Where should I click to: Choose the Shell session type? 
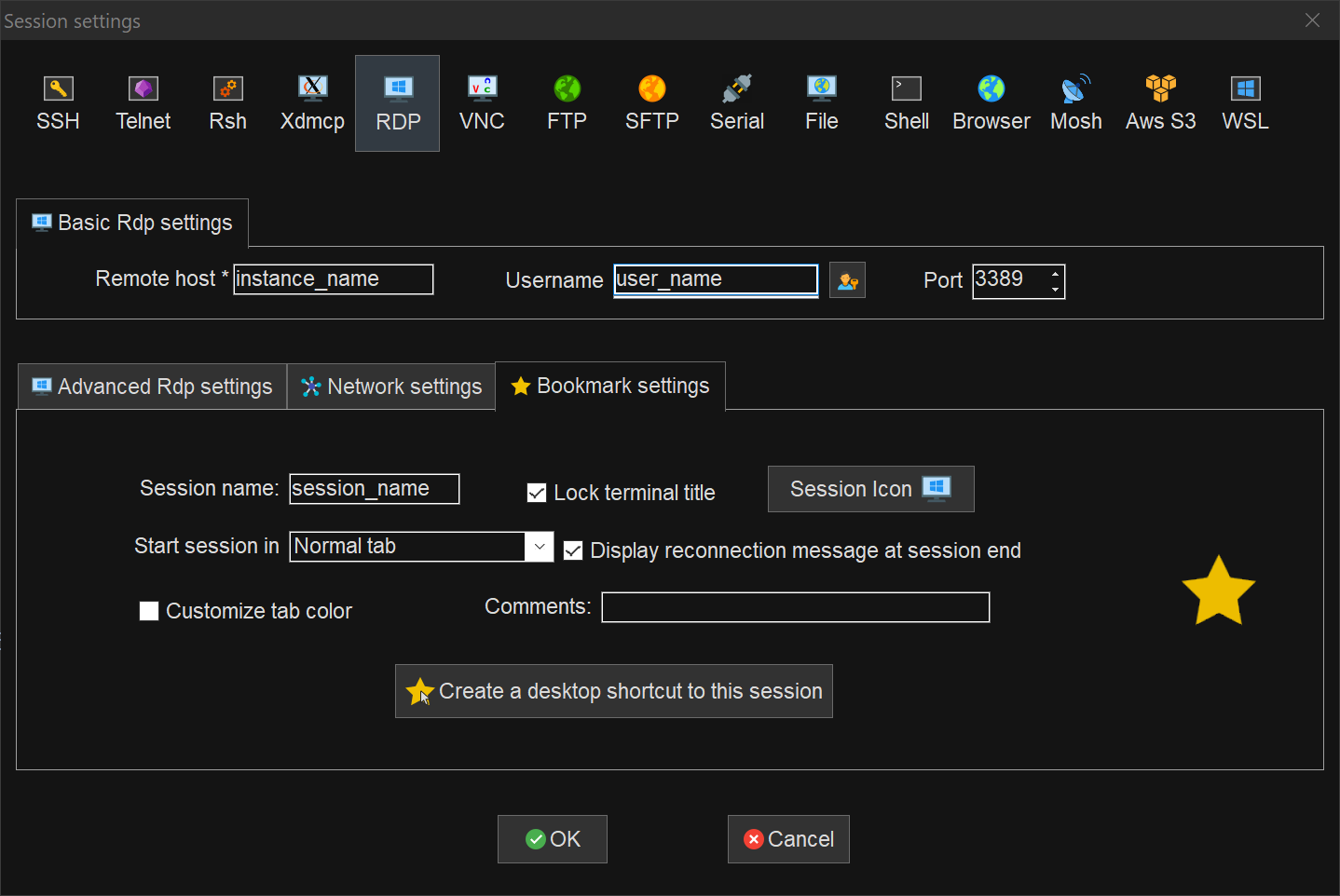tap(907, 103)
